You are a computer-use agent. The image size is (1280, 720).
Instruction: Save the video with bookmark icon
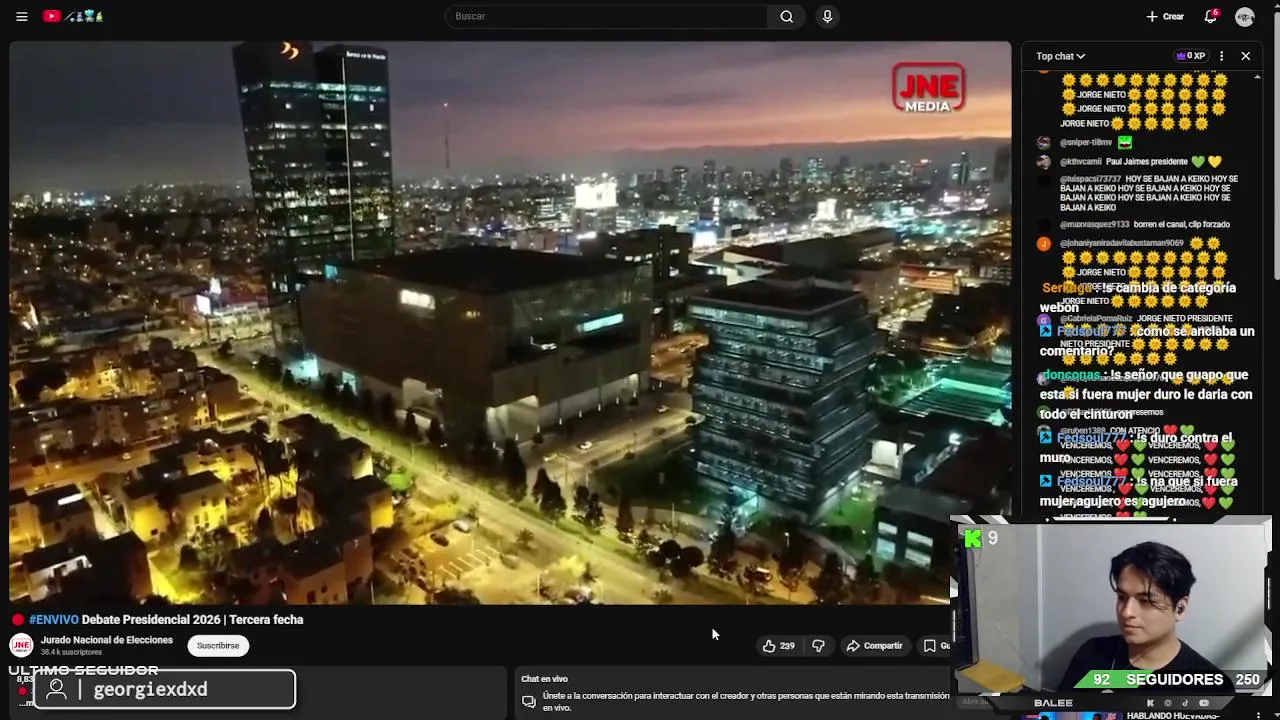click(x=930, y=646)
